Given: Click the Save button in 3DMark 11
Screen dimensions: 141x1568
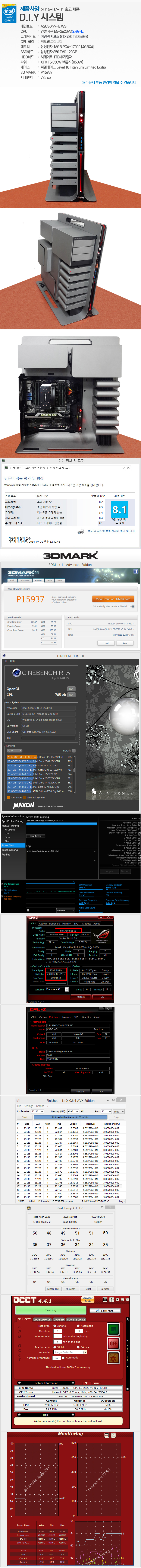Looking at the screenshot, I should pyautogui.click(x=125, y=643).
